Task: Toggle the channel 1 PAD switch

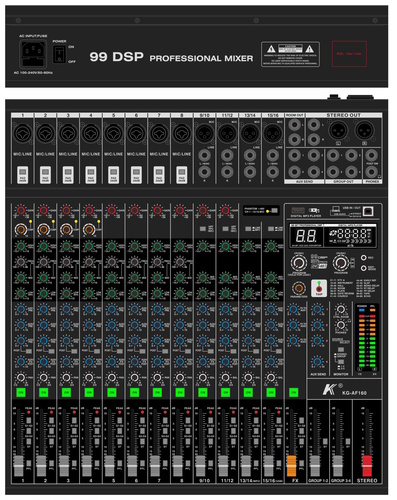Action: [22, 175]
